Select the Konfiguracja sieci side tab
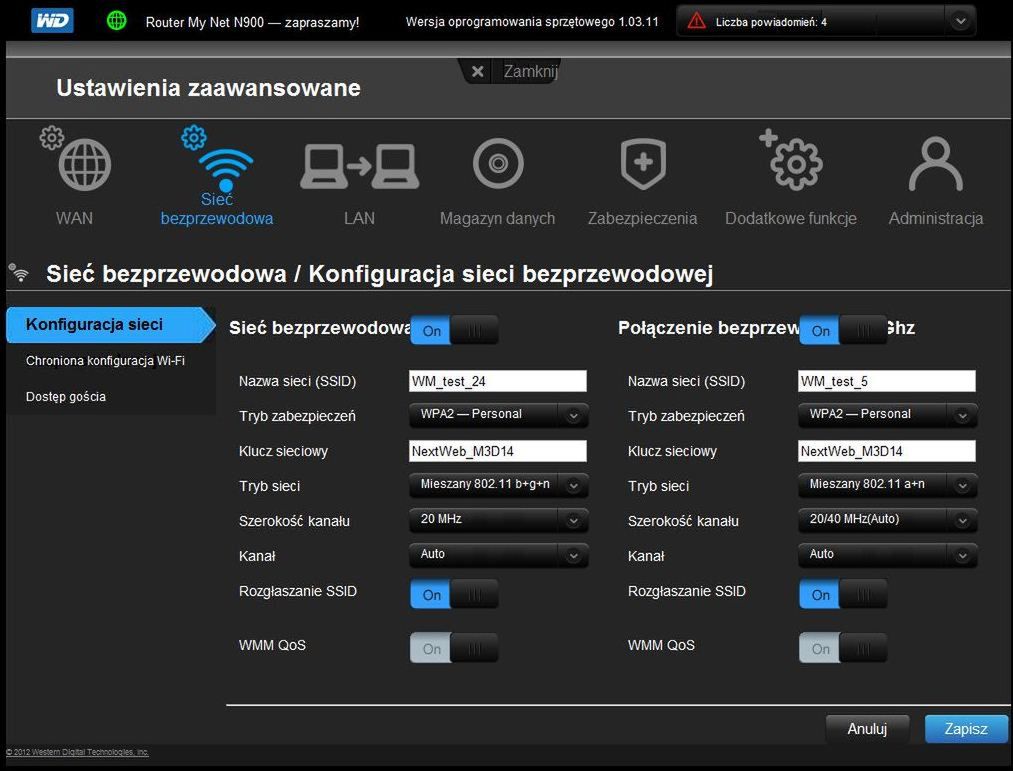 (x=110, y=324)
